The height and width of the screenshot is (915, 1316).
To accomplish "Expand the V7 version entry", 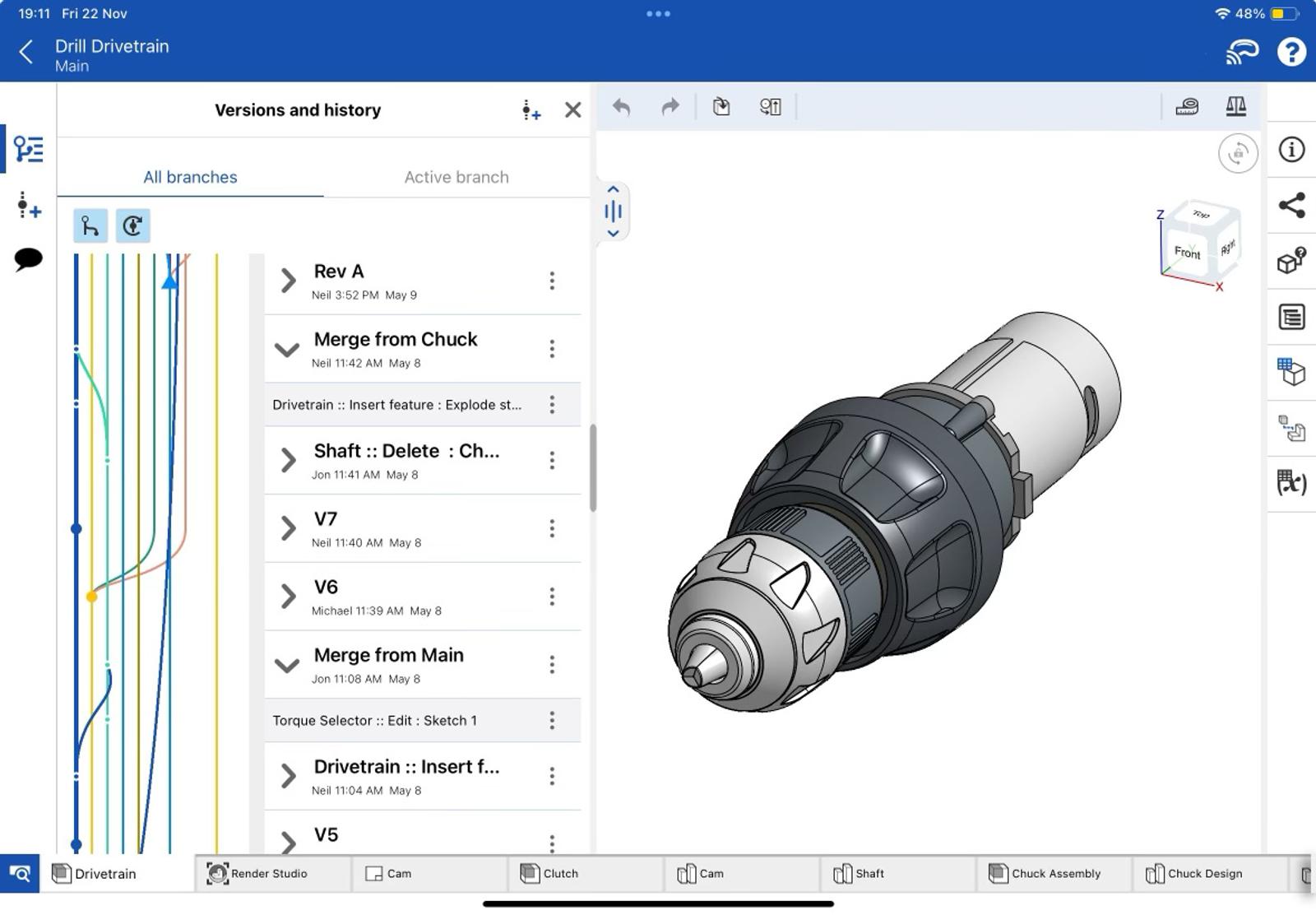I will pyautogui.click(x=288, y=528).
